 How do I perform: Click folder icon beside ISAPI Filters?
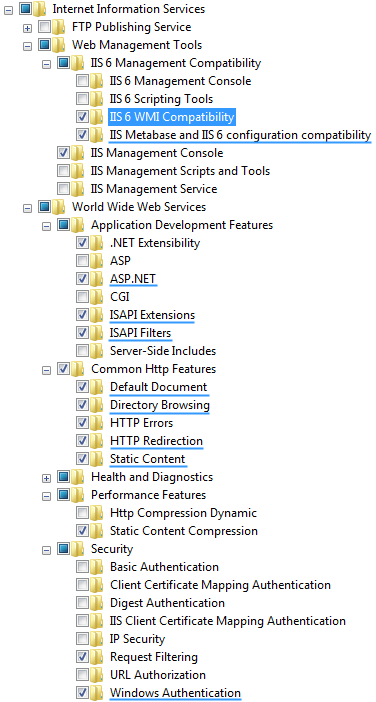click(x=97, y=333)
